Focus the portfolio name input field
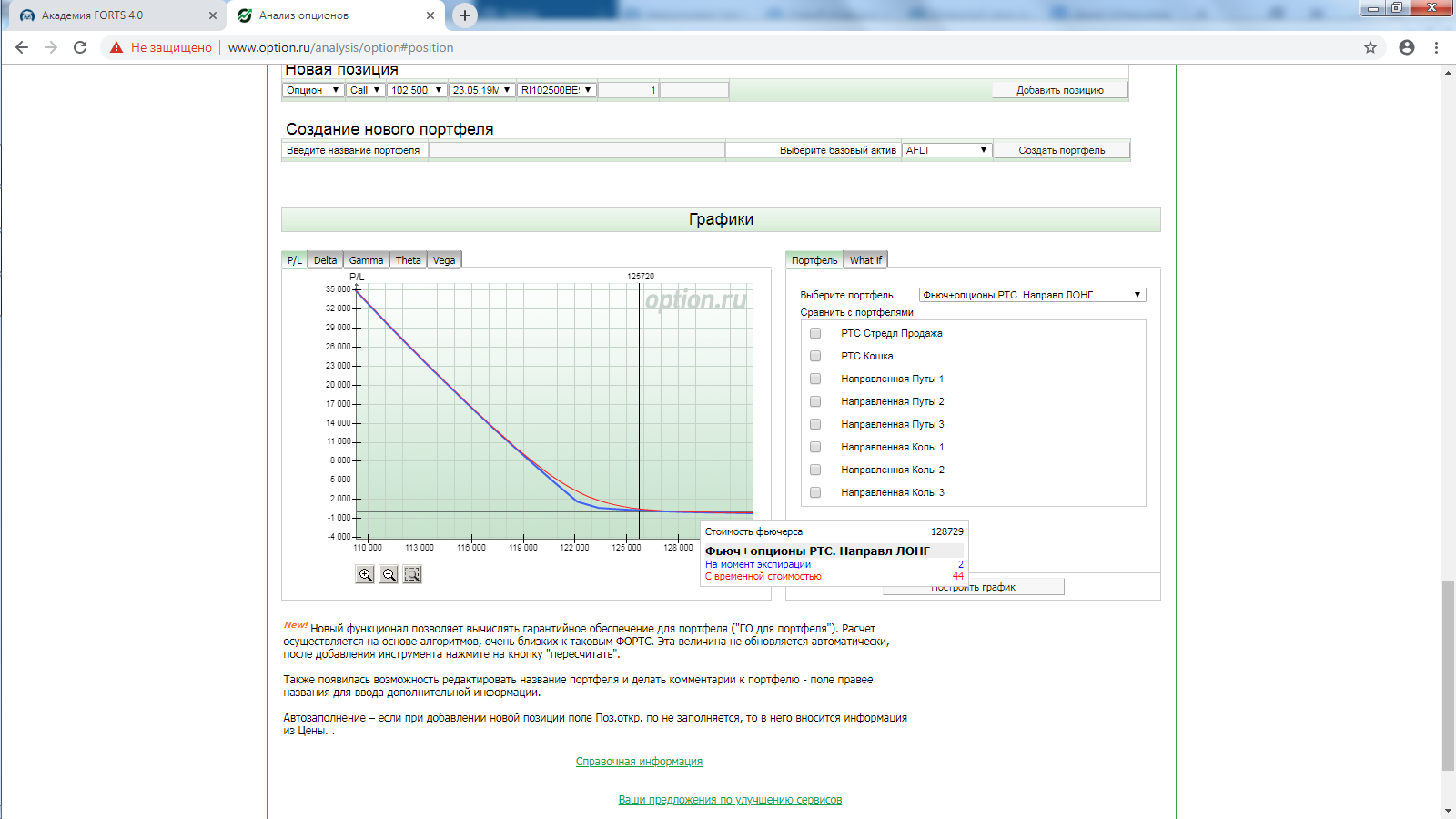This screenshot has height=819, width=1456. (577, 150)
